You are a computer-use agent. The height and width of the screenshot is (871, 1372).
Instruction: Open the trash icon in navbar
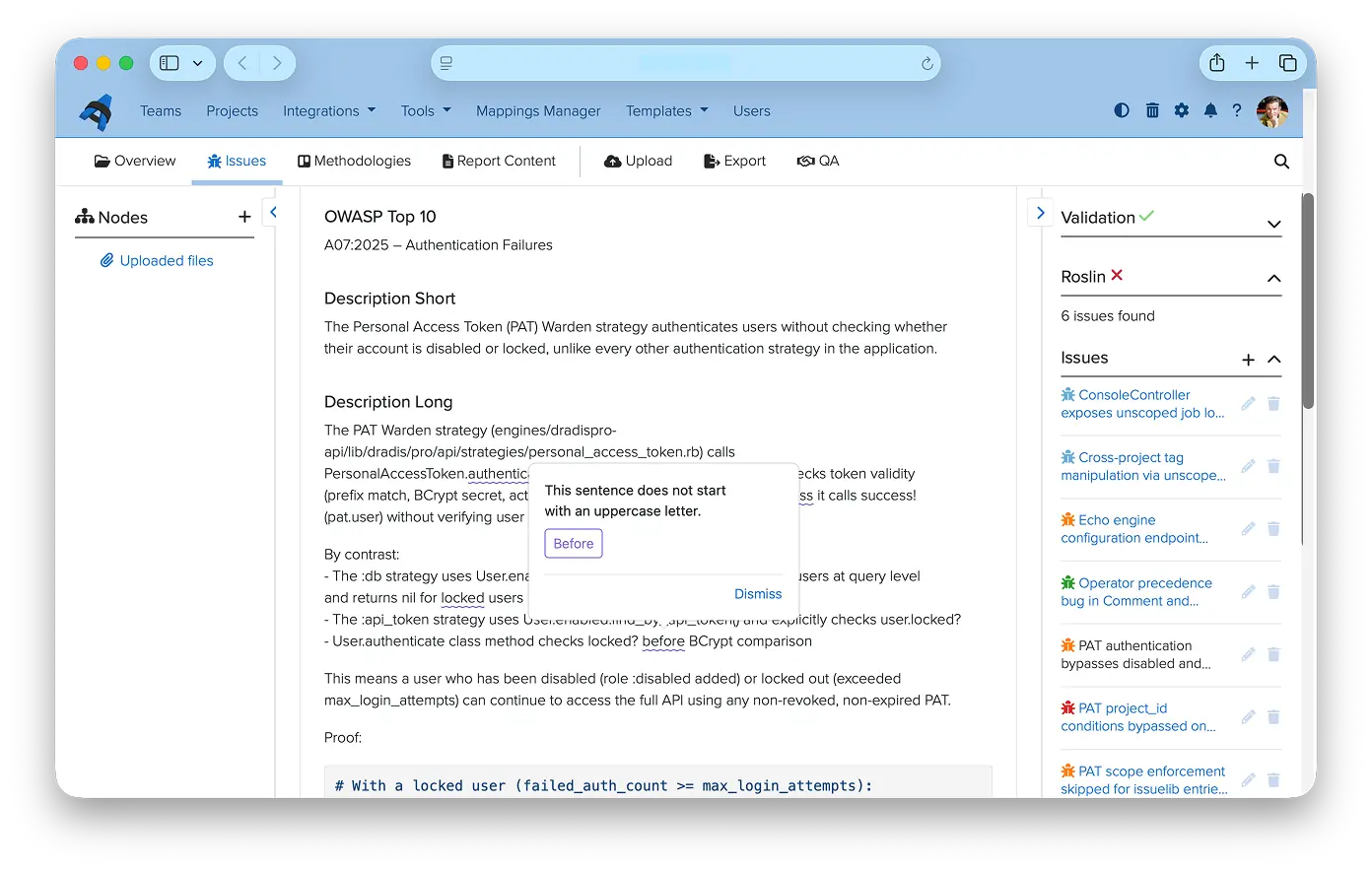pyautogui.click(x=1152, y=110)
